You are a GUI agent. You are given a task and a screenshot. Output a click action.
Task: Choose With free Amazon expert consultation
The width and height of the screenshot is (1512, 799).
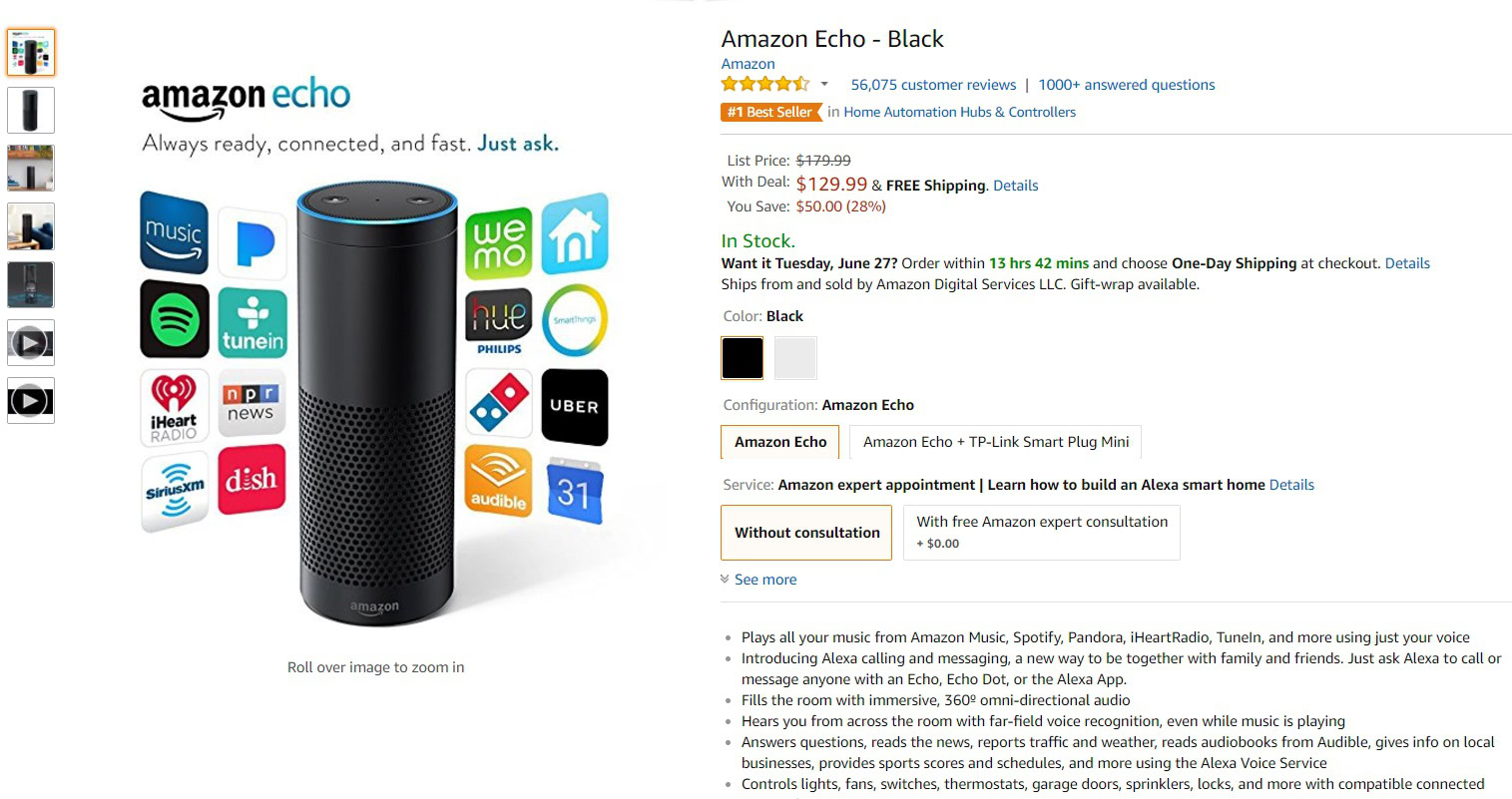pyautogui.click(x=1041, y=533)
